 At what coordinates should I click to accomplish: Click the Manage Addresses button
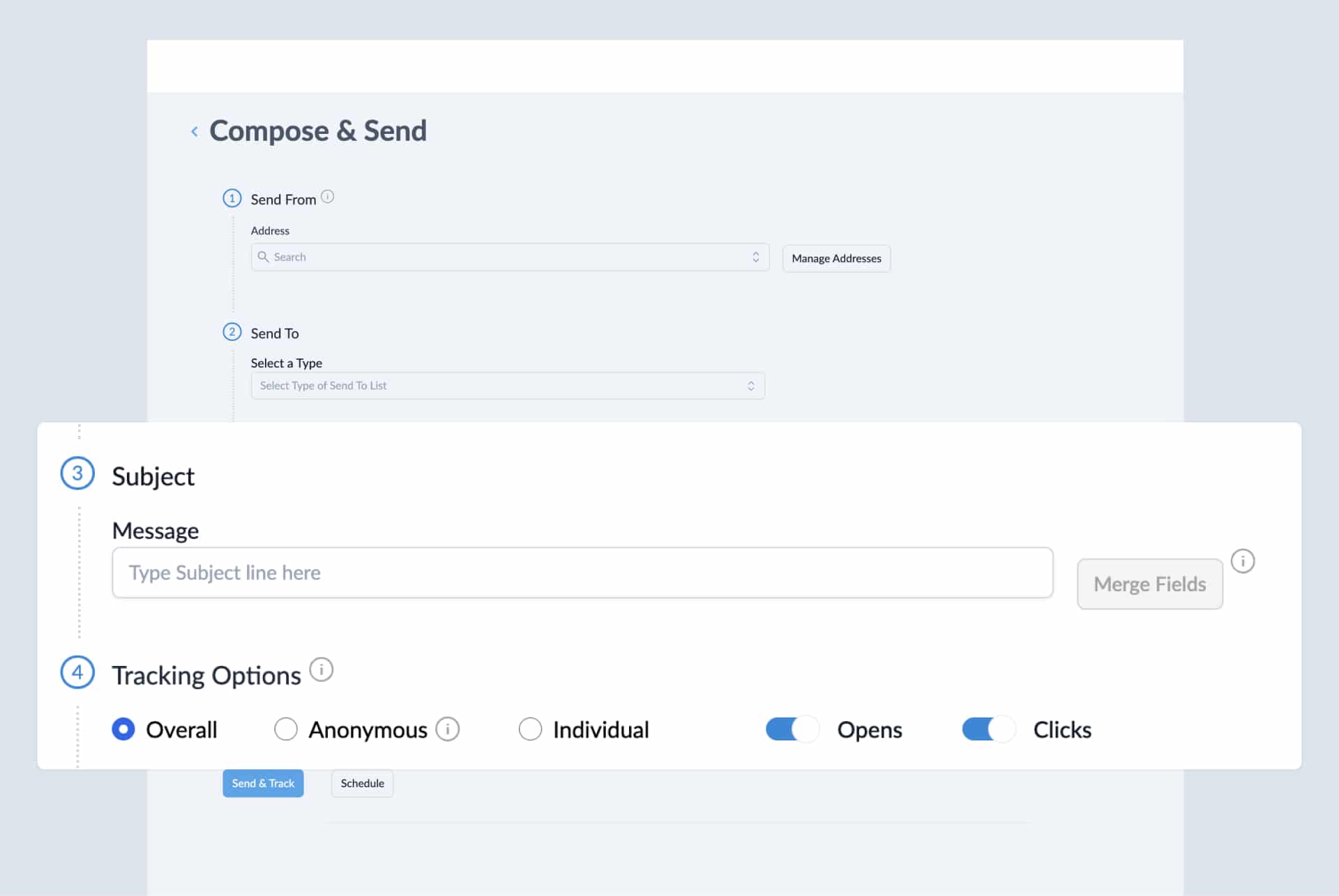point(836,258)
